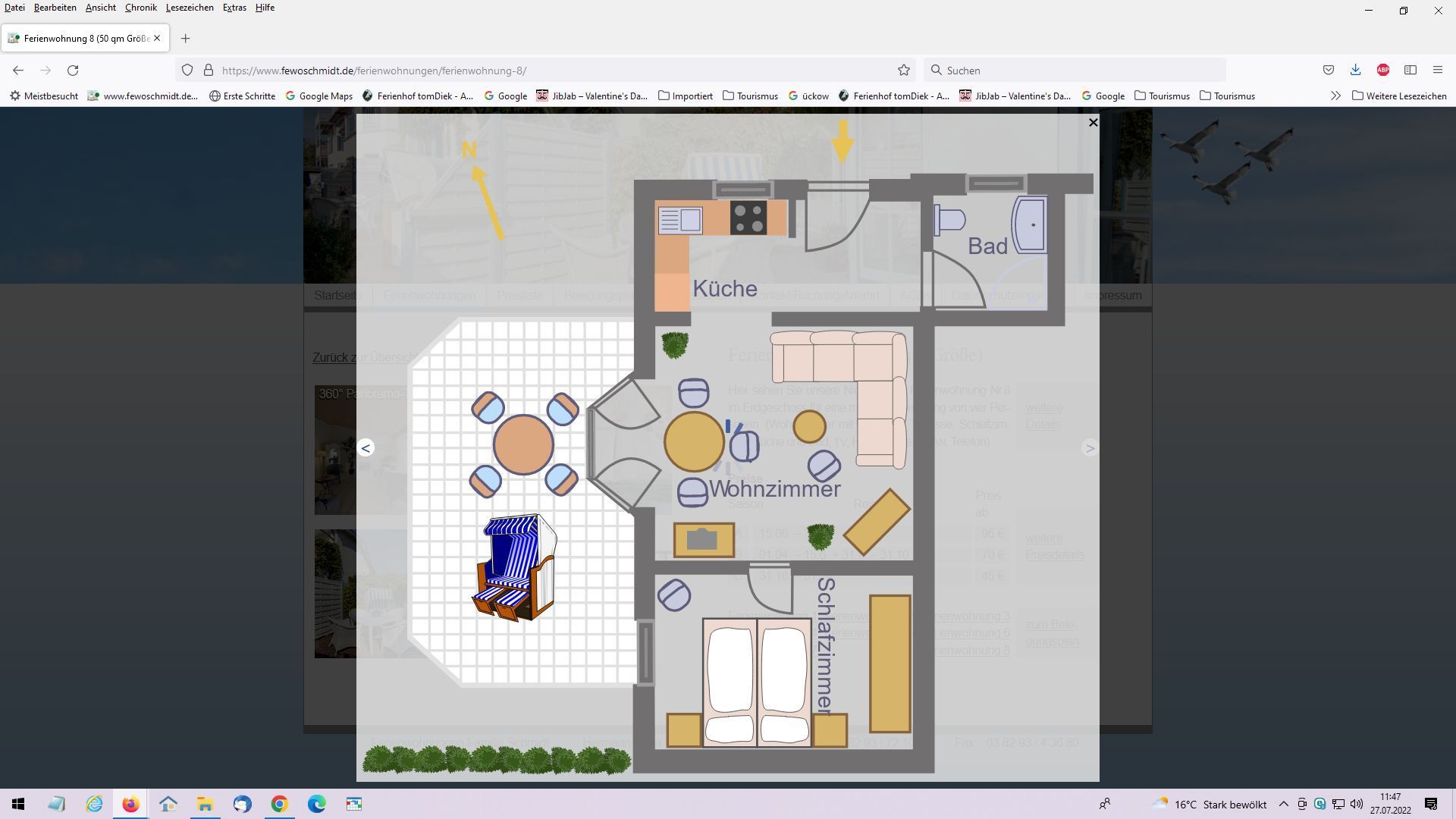This screenshot has height=819, width=1456.
Task: Open the Chronik menu
Action: [x=140, y=8]
